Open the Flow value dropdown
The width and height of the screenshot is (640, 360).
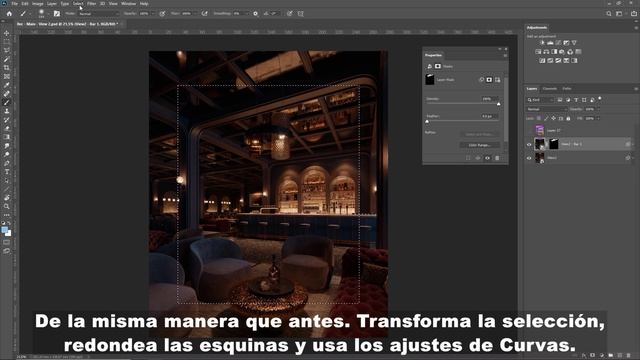point(196,13)
